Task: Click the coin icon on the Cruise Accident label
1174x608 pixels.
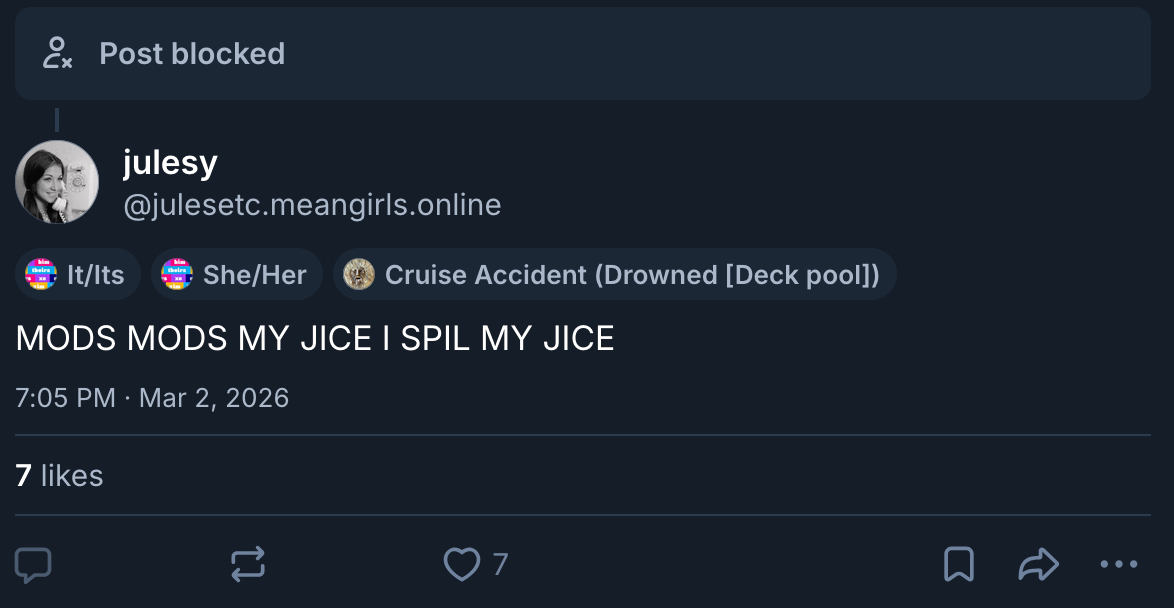Action: pos(359,275)
